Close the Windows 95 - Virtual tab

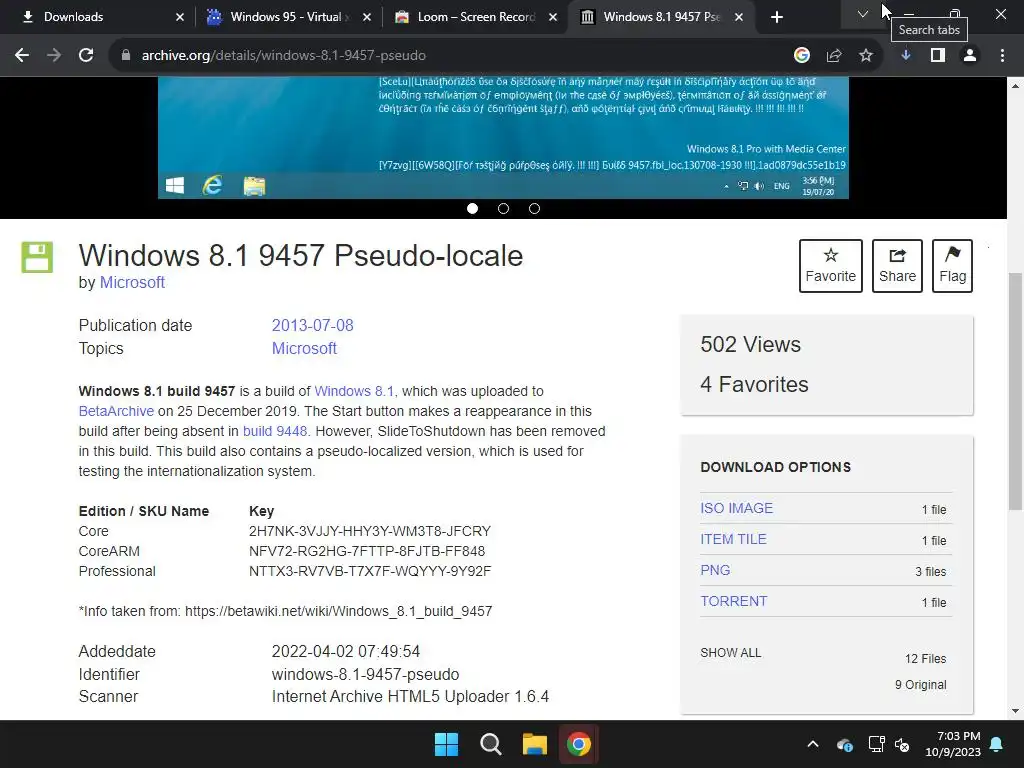point(367,17)
